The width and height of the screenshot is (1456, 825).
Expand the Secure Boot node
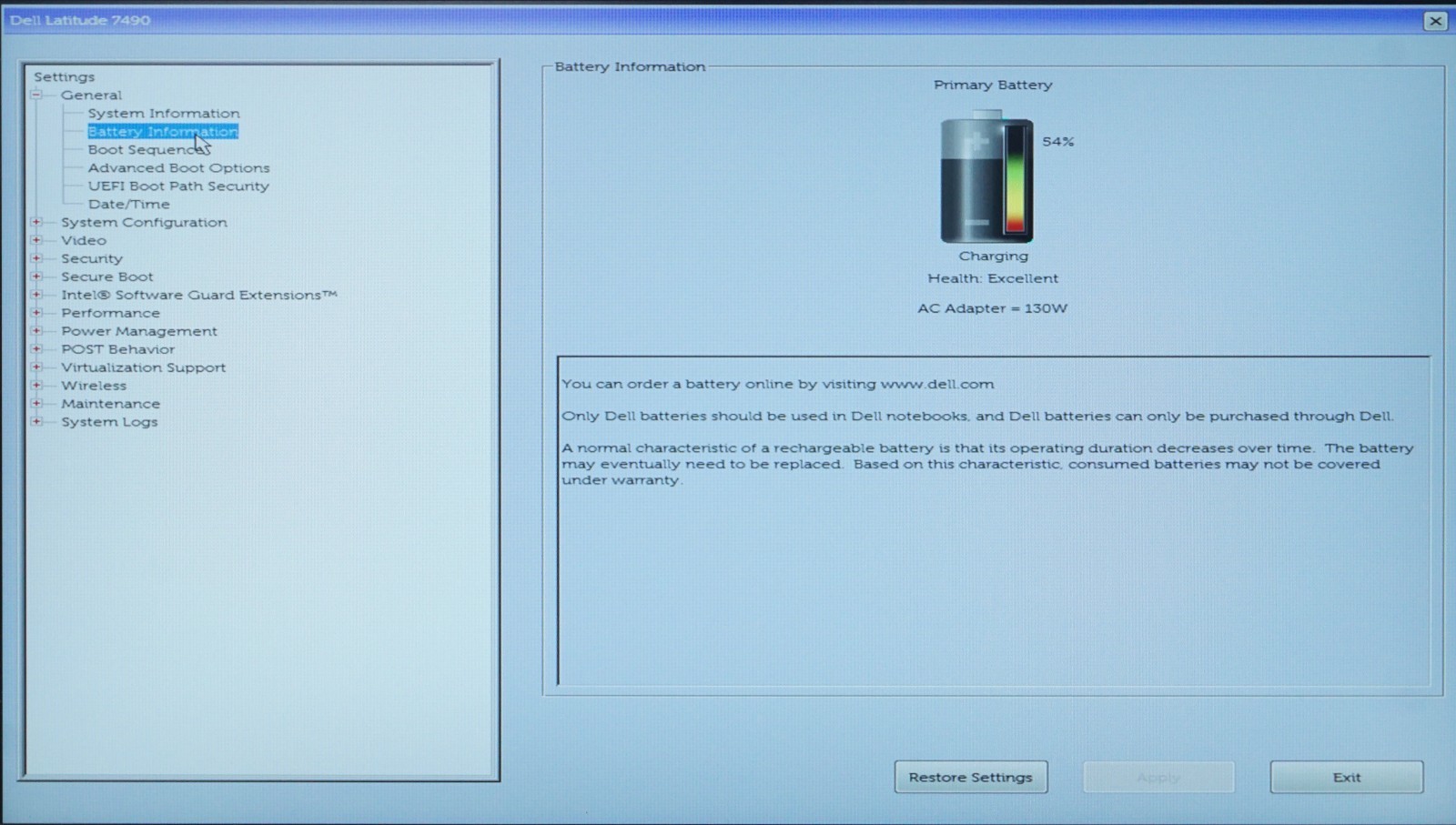(36, 277)
